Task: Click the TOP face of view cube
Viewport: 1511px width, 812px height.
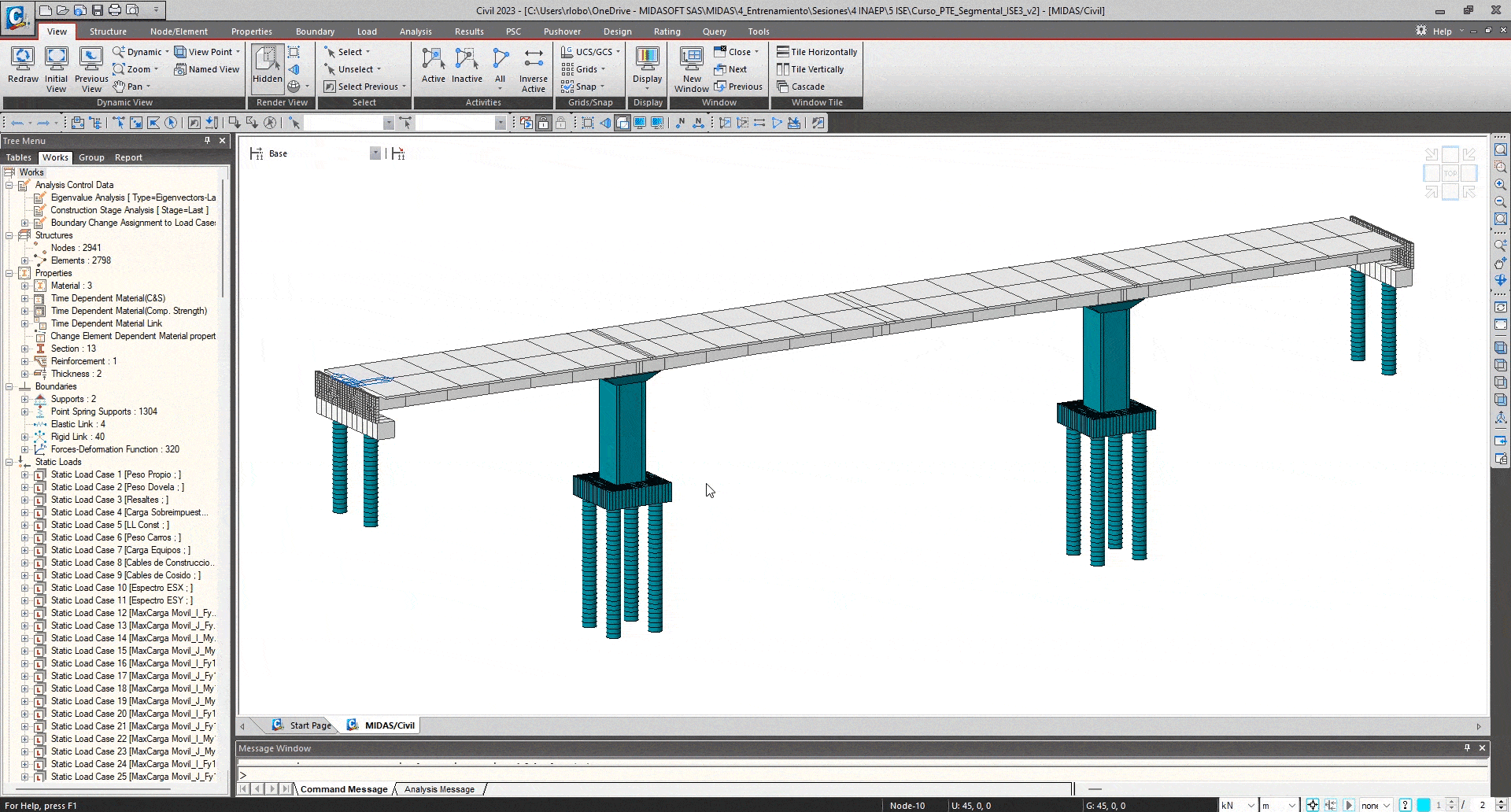Action: 1450,173
